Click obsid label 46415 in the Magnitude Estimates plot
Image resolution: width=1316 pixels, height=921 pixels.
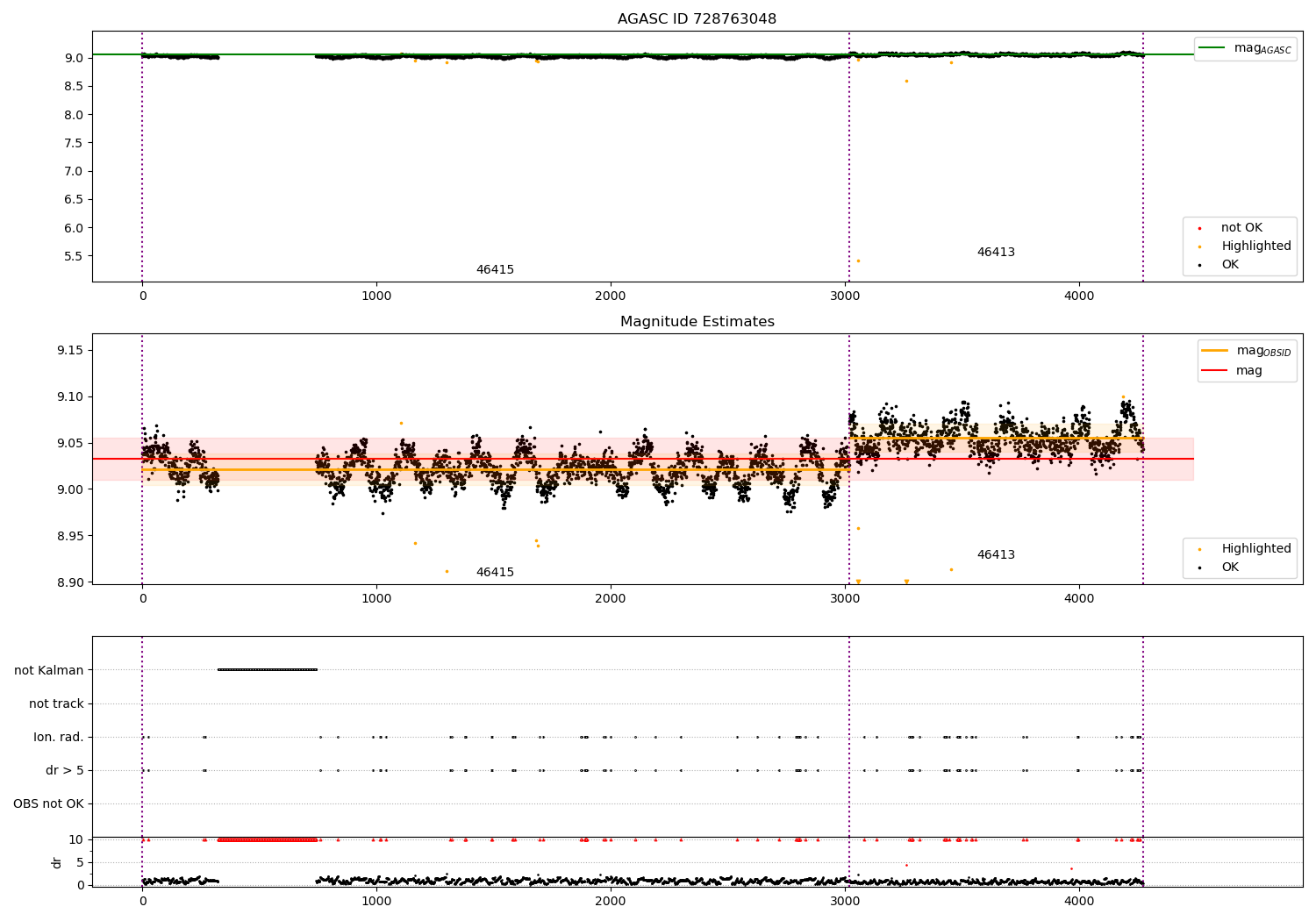495,573
